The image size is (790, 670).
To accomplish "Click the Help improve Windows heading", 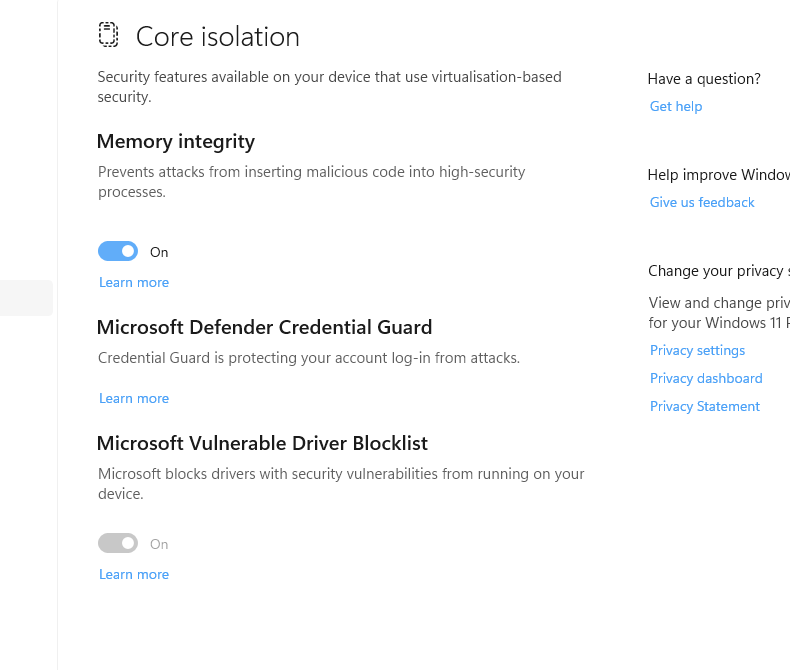I will click(x=718, y=175).
